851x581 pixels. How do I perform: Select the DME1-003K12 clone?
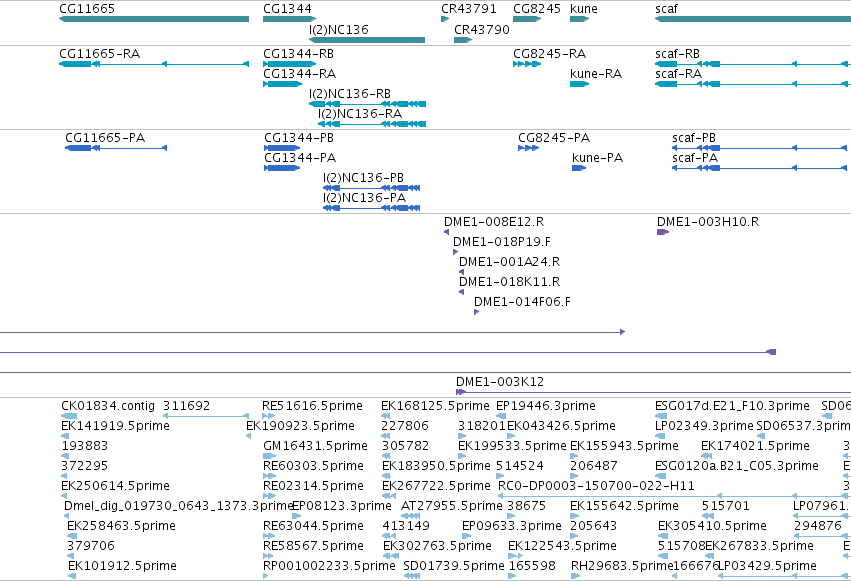pyautogui.click(x=653, y=392)
